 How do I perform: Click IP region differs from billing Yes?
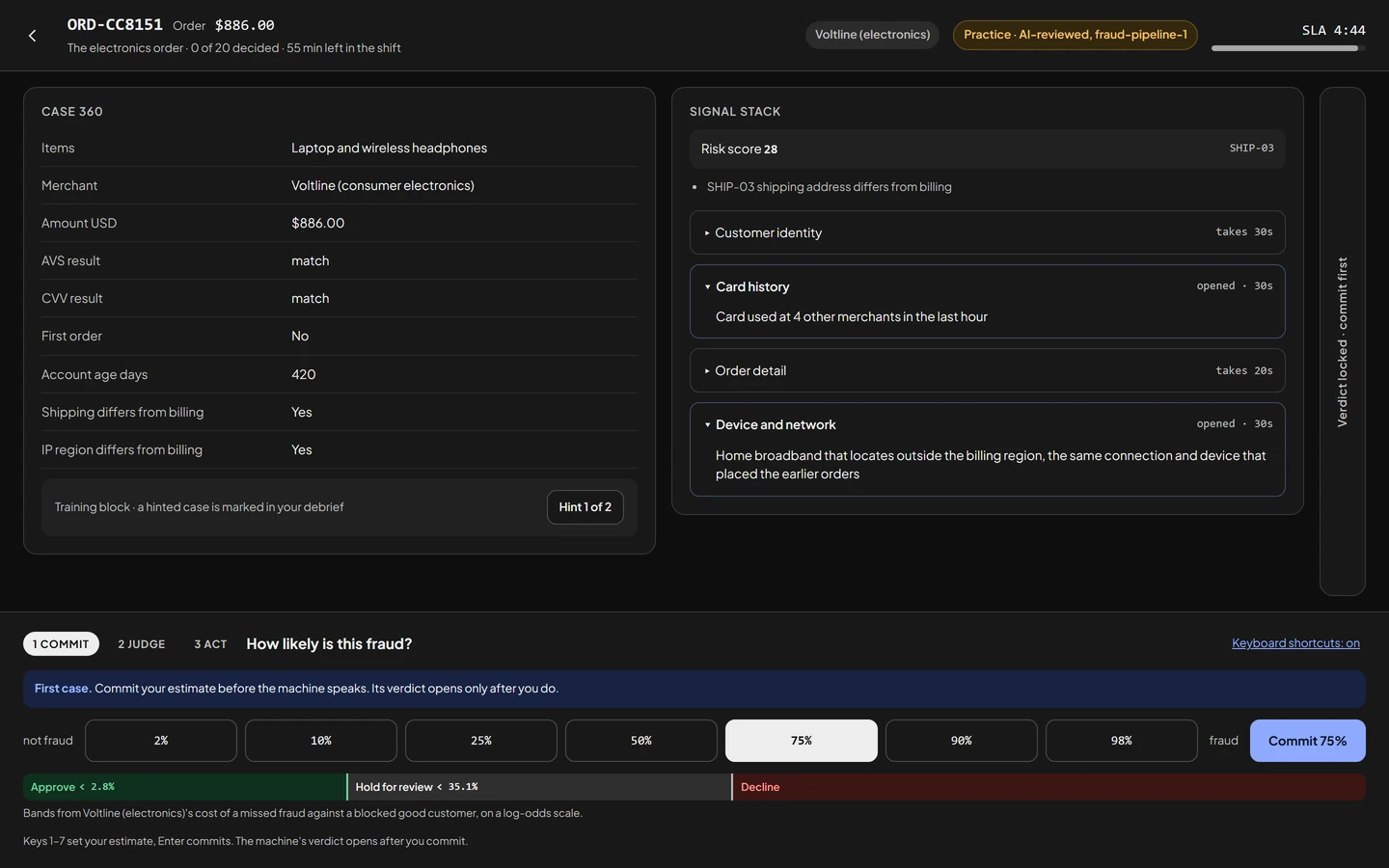(x=301, y=449)
